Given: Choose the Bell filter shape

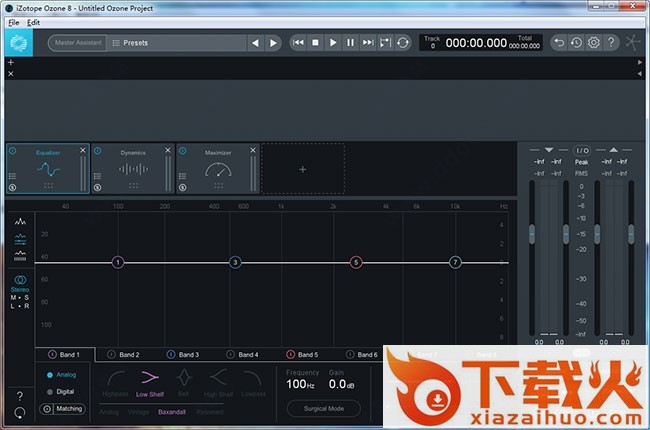Looking at the screenshot, I should point(184,384).
